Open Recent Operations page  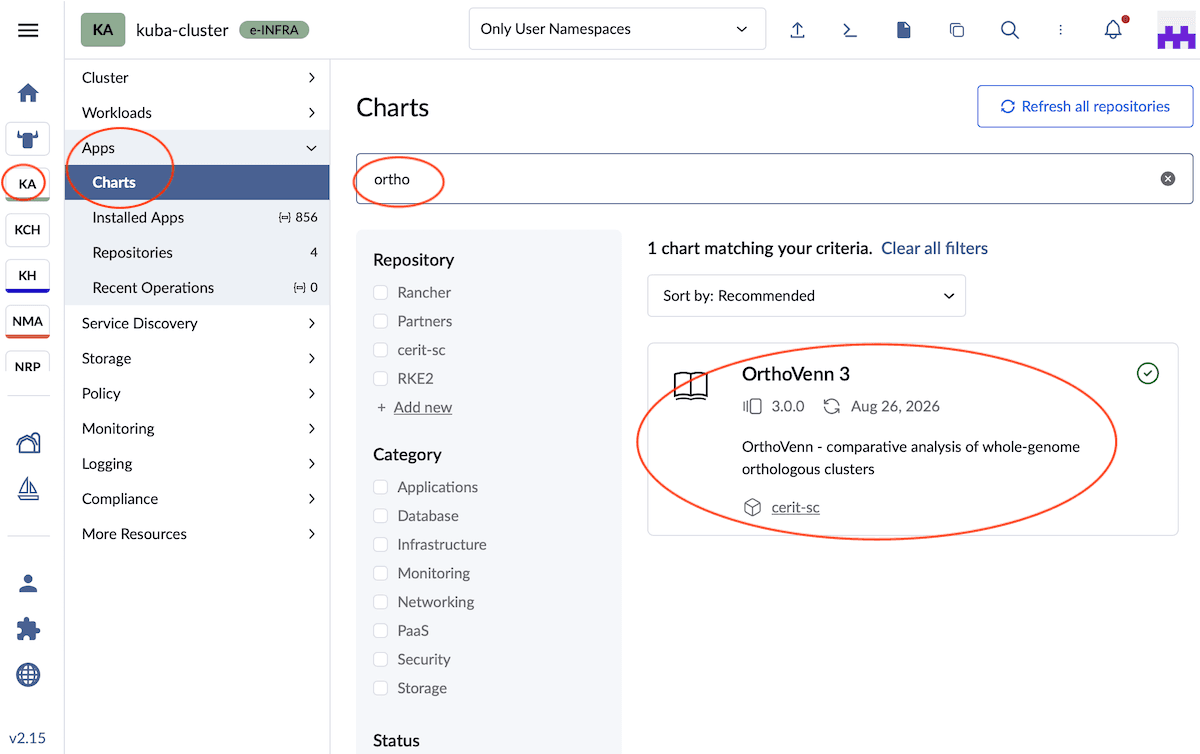197,287
